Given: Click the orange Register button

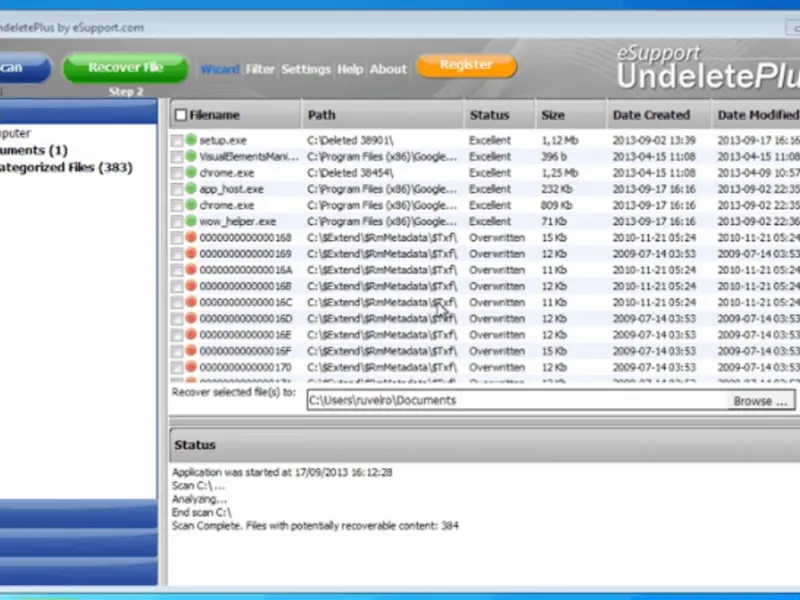Looking at the screenshot, I should (466, 65).
